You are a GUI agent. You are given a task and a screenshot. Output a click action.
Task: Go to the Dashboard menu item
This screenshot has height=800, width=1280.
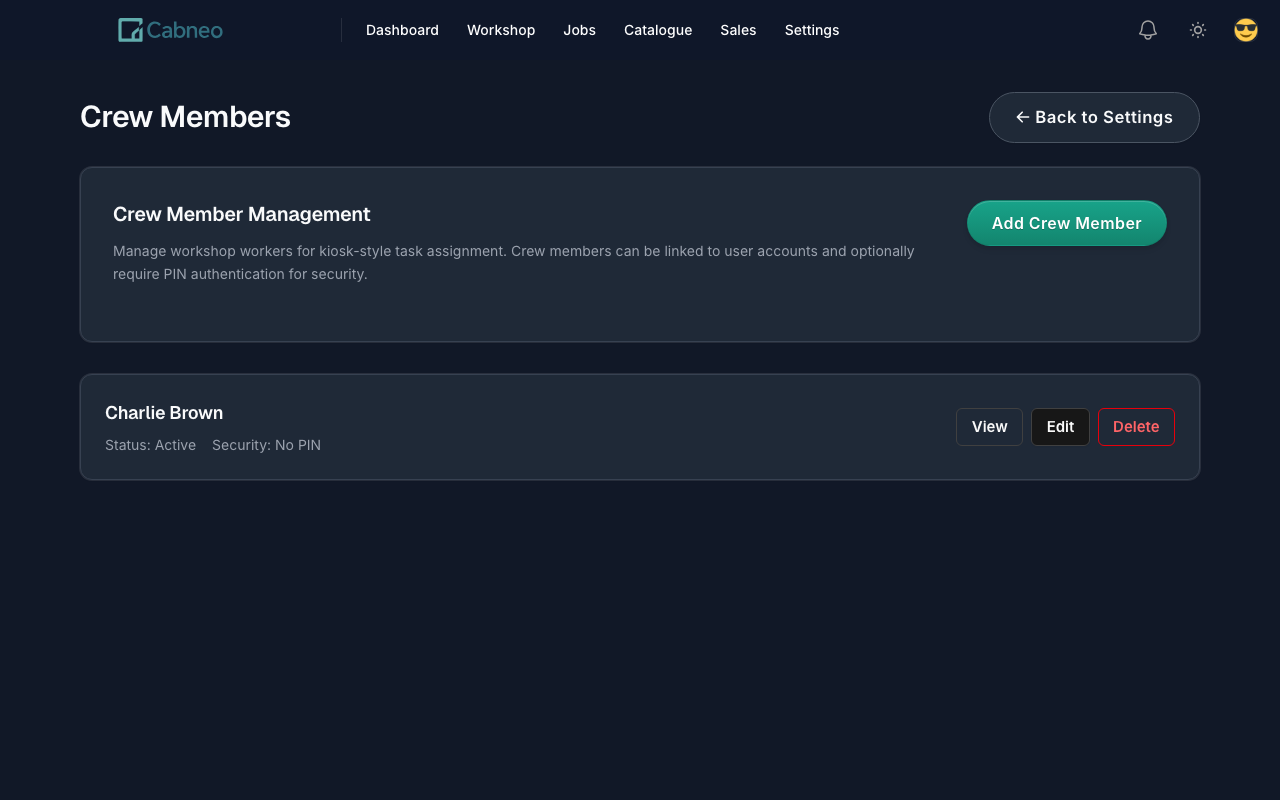pos(402,30)
